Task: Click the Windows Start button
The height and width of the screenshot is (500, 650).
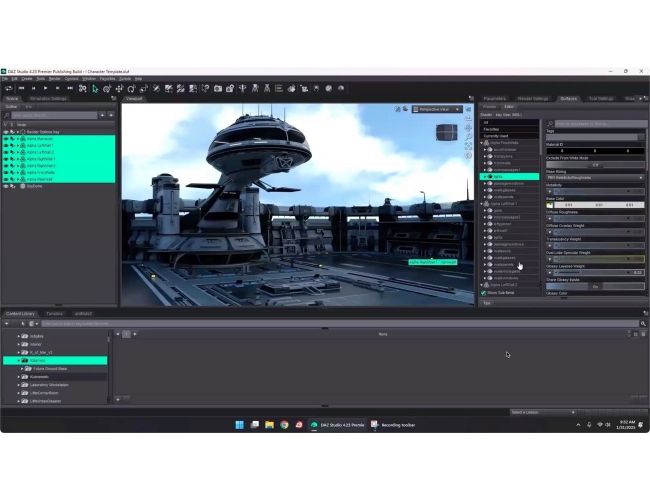Action: pos(239,424)
